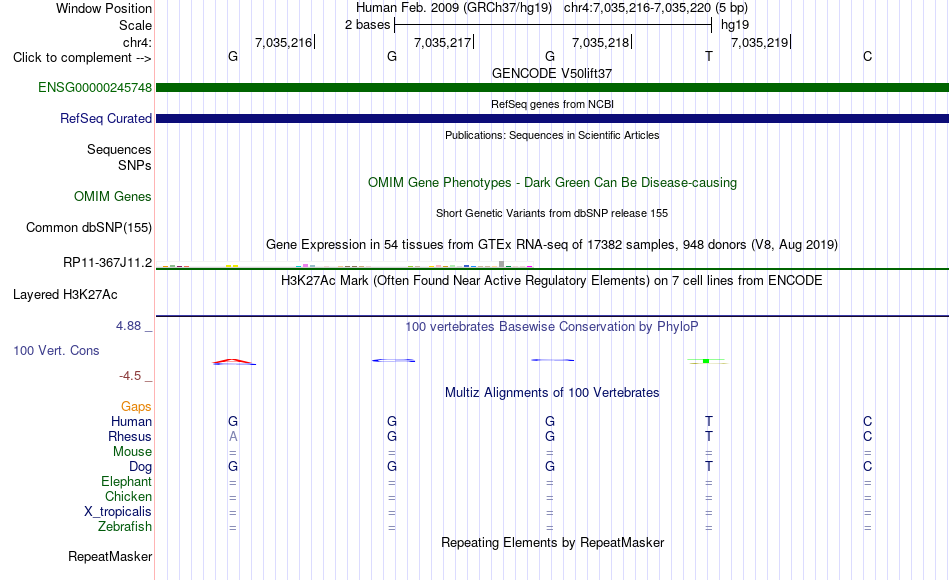950x580 pixels.
Task: Open the RefSeq Curated track label
Action: pos(105,118)
